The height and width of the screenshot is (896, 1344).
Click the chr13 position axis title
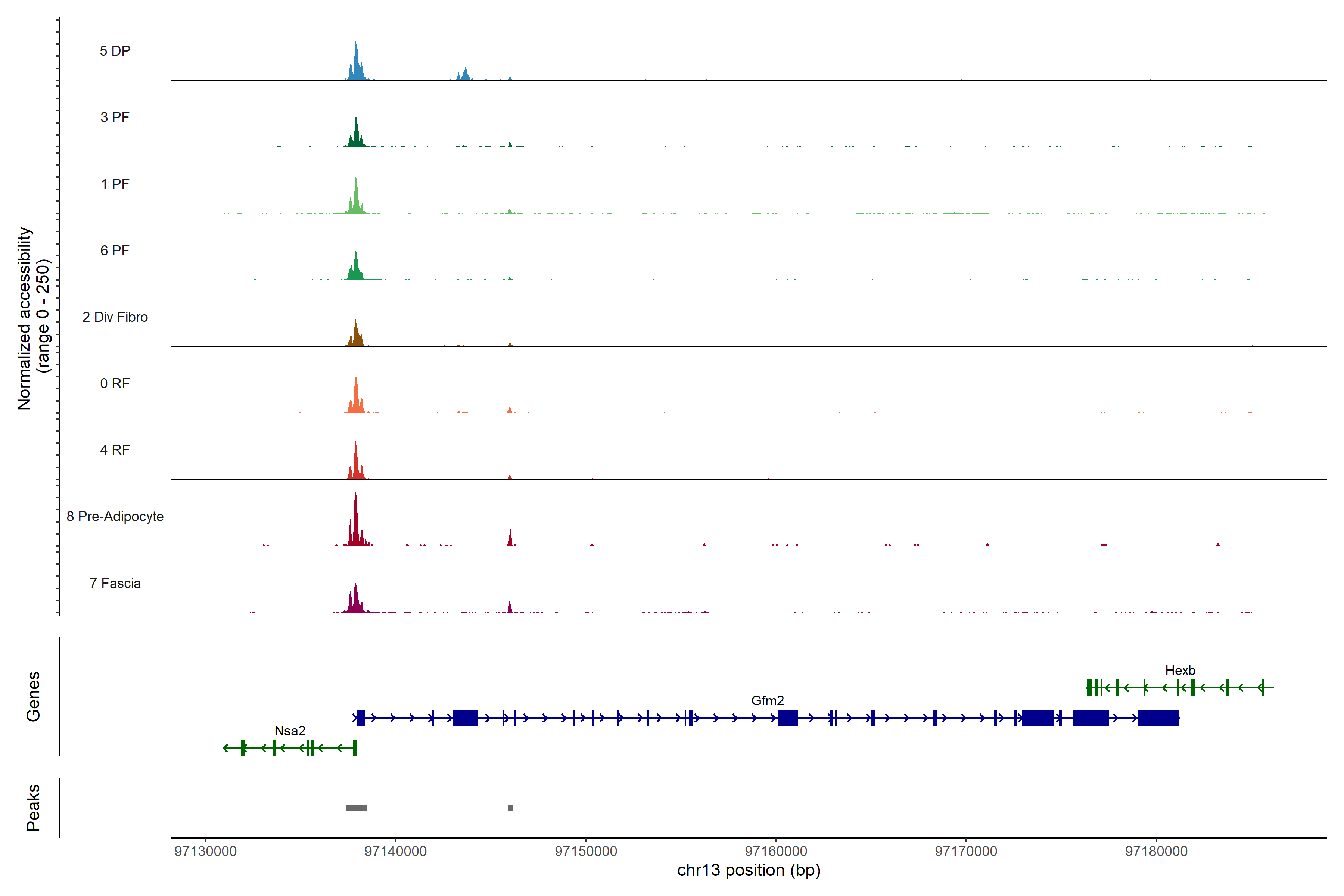click(749, 870)
